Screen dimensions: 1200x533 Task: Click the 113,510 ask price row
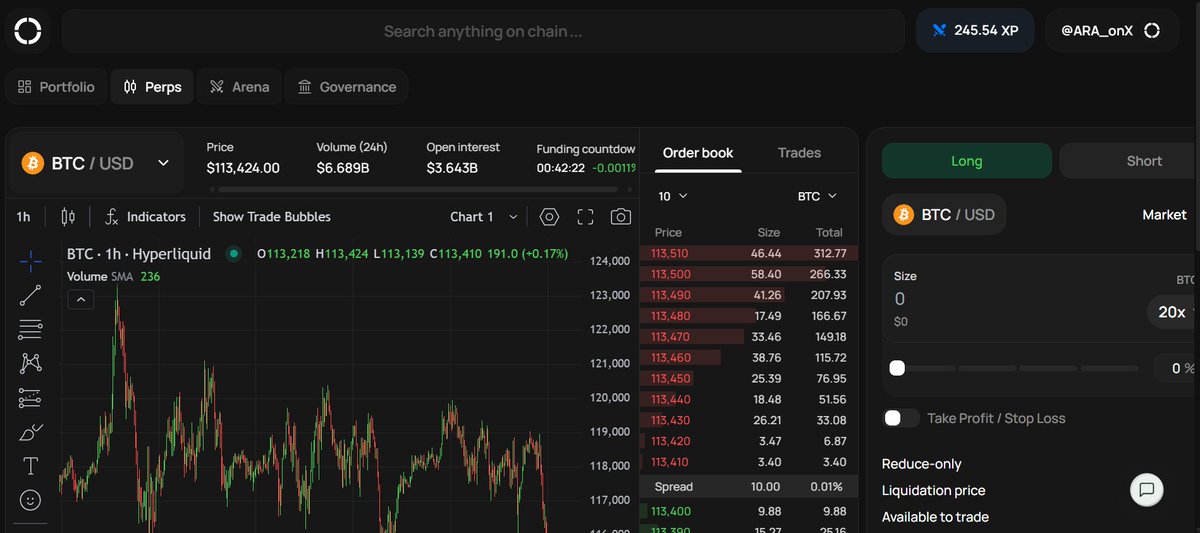tap(749, 254)
